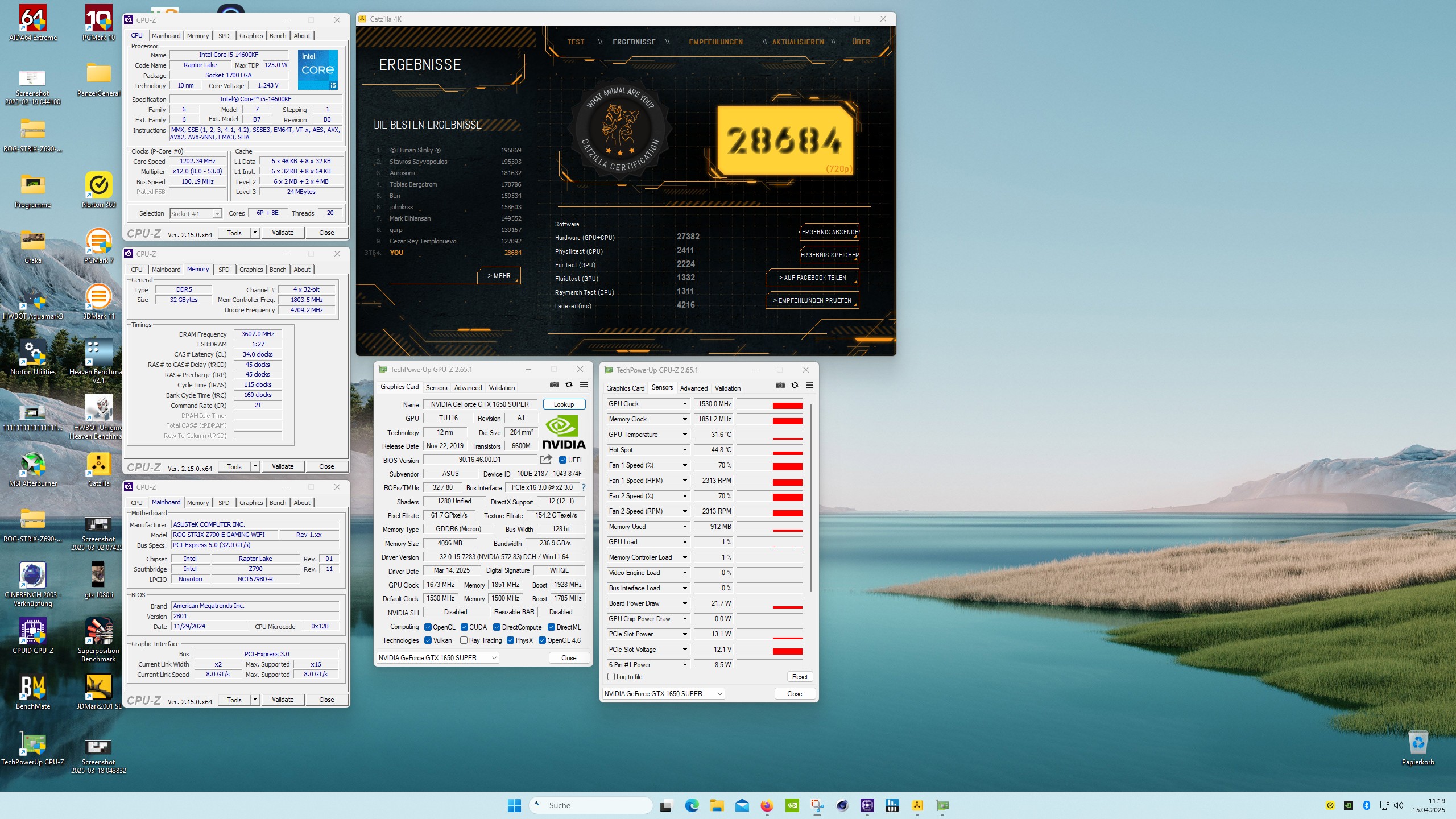Click MEHR button in Catzilla results
Screen dimensions: 1456x819
tap(499, 276)
